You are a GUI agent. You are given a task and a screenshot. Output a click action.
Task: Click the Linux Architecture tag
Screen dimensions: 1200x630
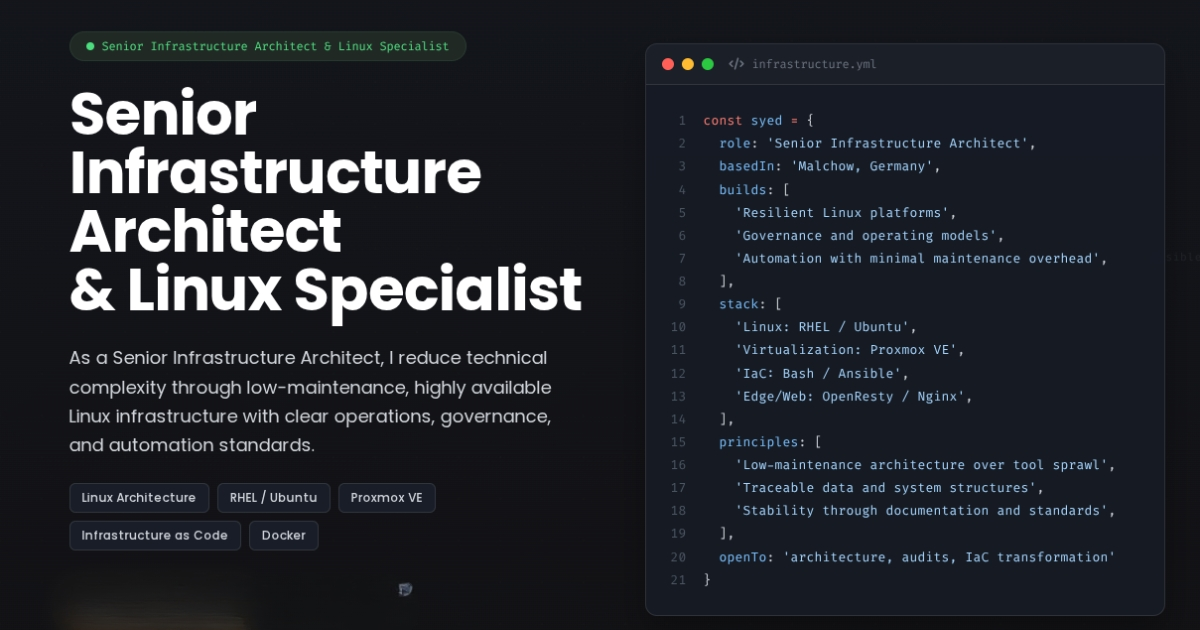click(x=139, y=498)
